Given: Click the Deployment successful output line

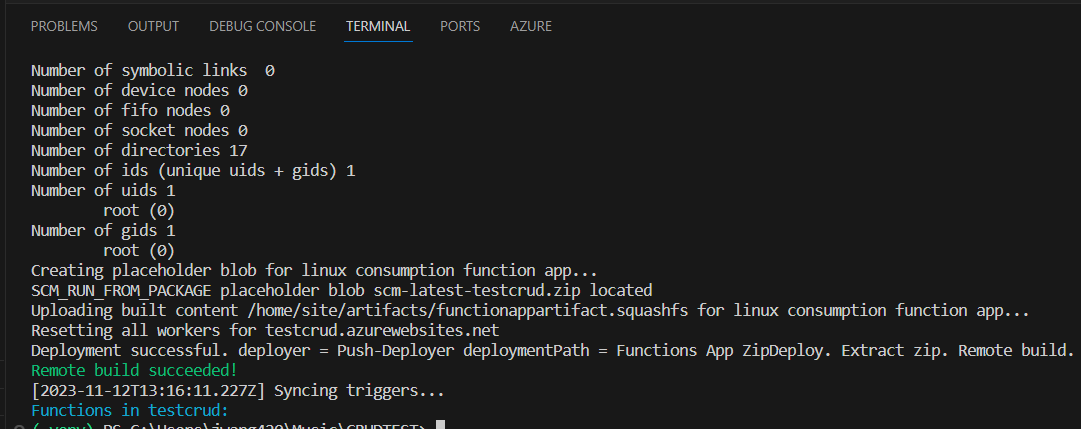Looking at the screenshot, I should point(552,350).
